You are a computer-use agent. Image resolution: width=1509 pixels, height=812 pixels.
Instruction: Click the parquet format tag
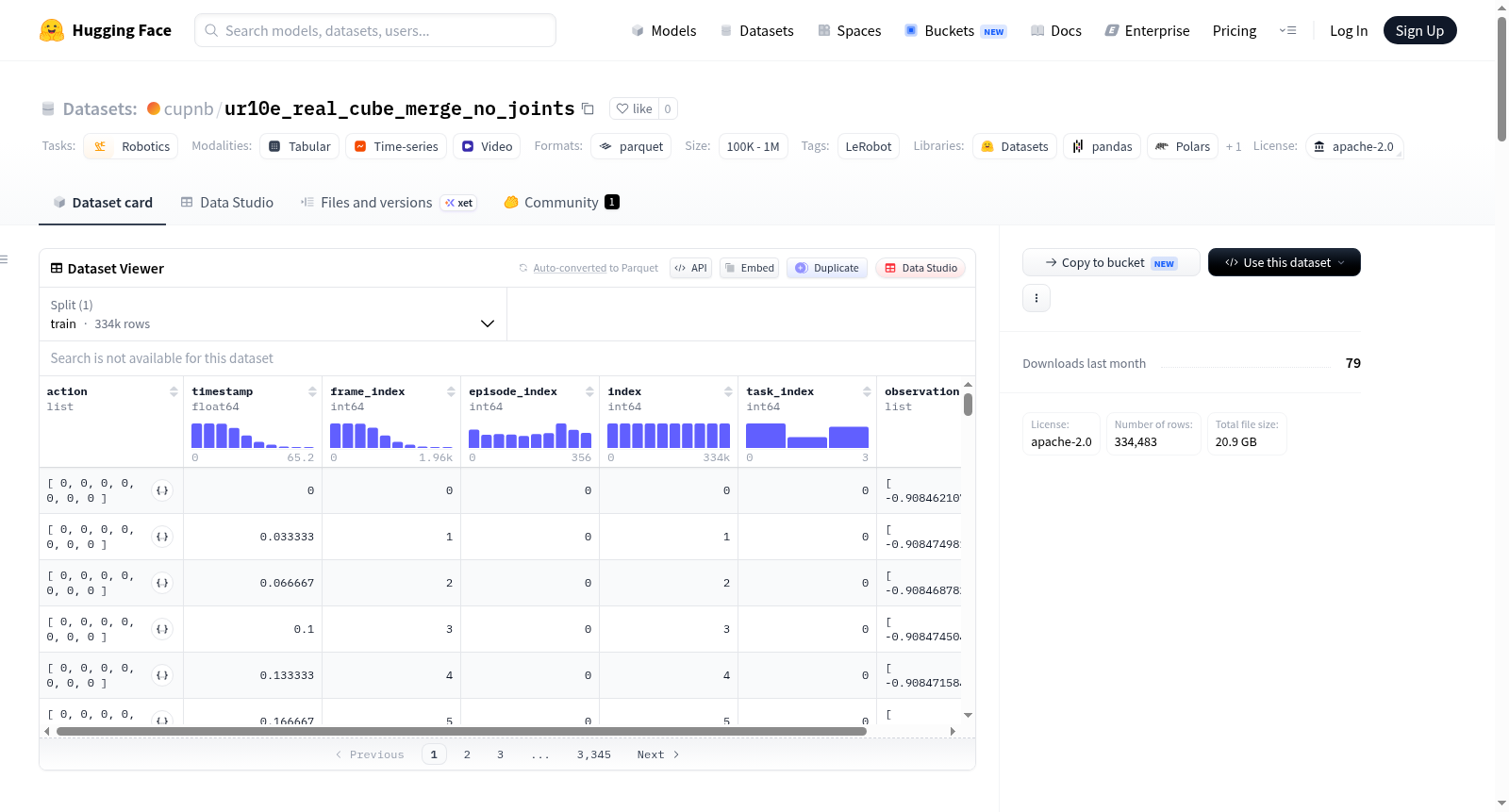click(x=631, y=146)
